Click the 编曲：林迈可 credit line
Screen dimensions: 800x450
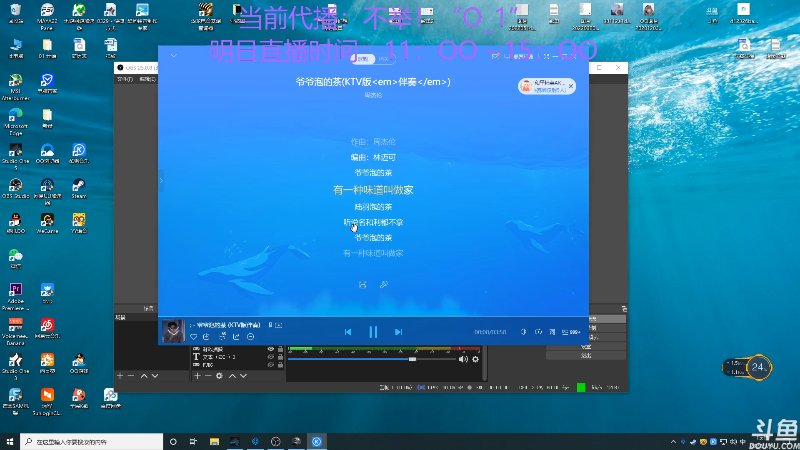(373, 157)
